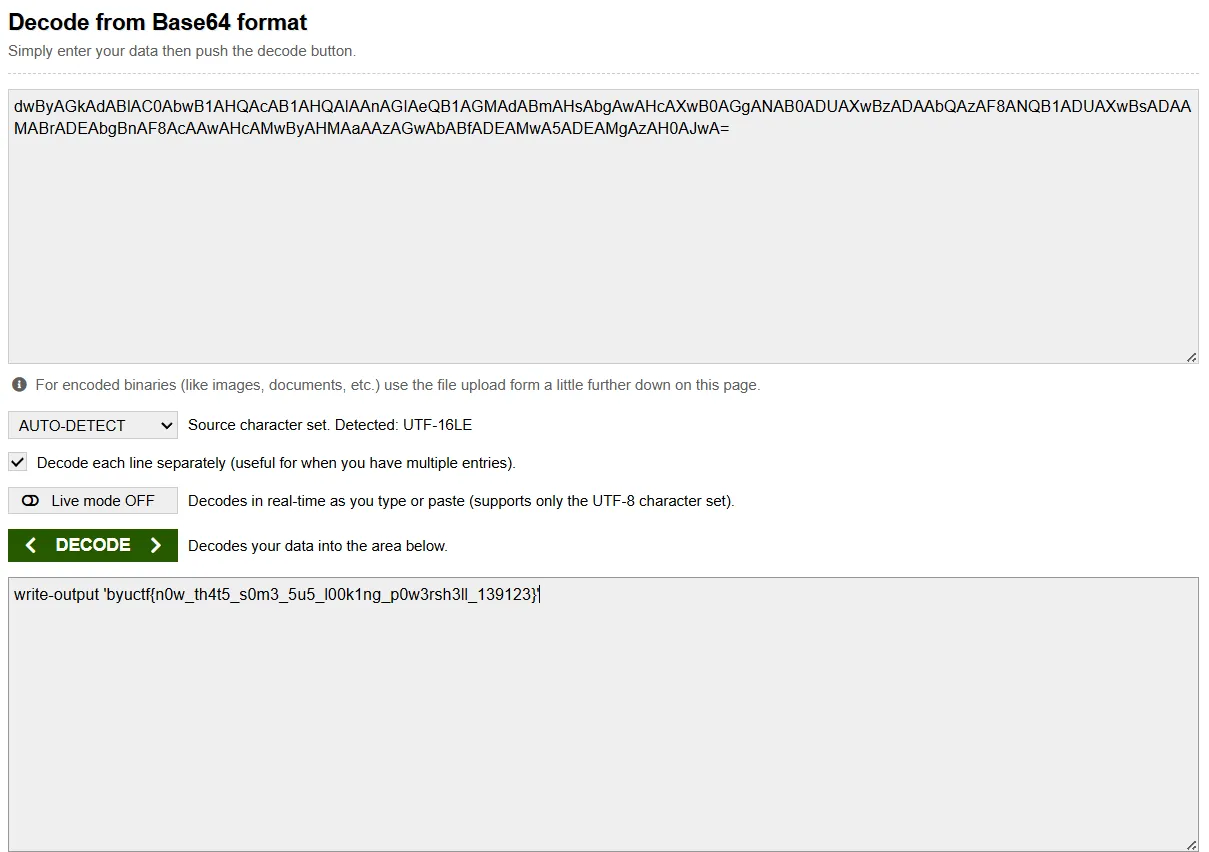
Task: Click the "Decode from Base64 format" heading
Action: pos(158,22)
